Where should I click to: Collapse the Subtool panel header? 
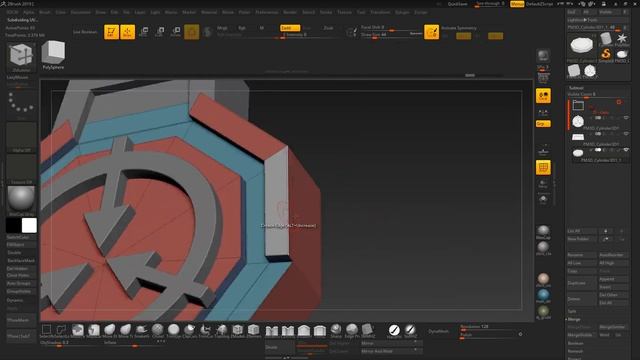[576, 88]
